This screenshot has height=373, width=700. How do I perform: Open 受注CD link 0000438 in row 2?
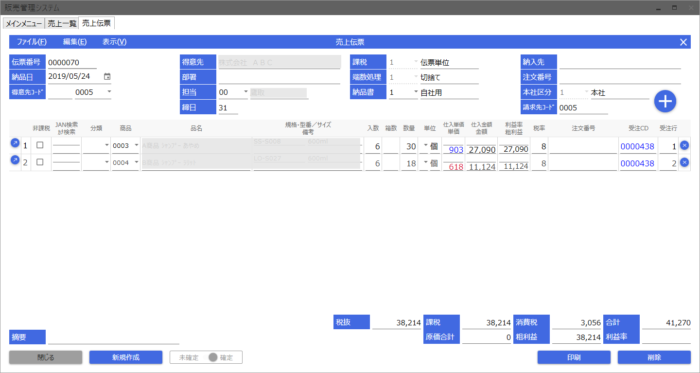click(x=638, y=164)
